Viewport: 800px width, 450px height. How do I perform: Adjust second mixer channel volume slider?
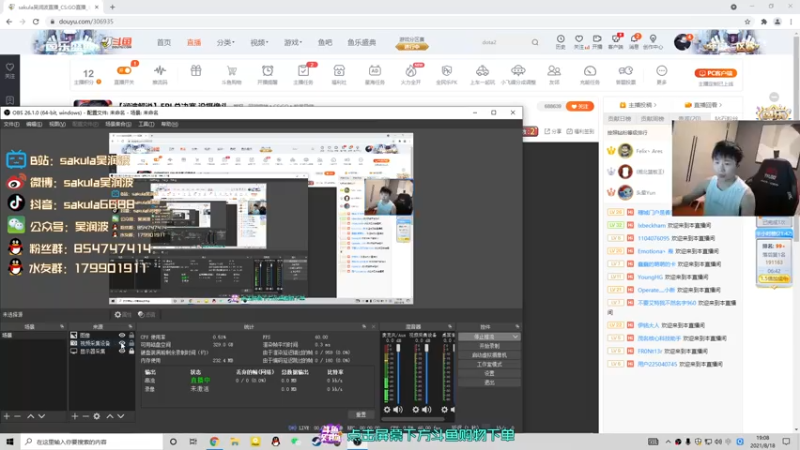pyautogui.click(x=427, y=372)
